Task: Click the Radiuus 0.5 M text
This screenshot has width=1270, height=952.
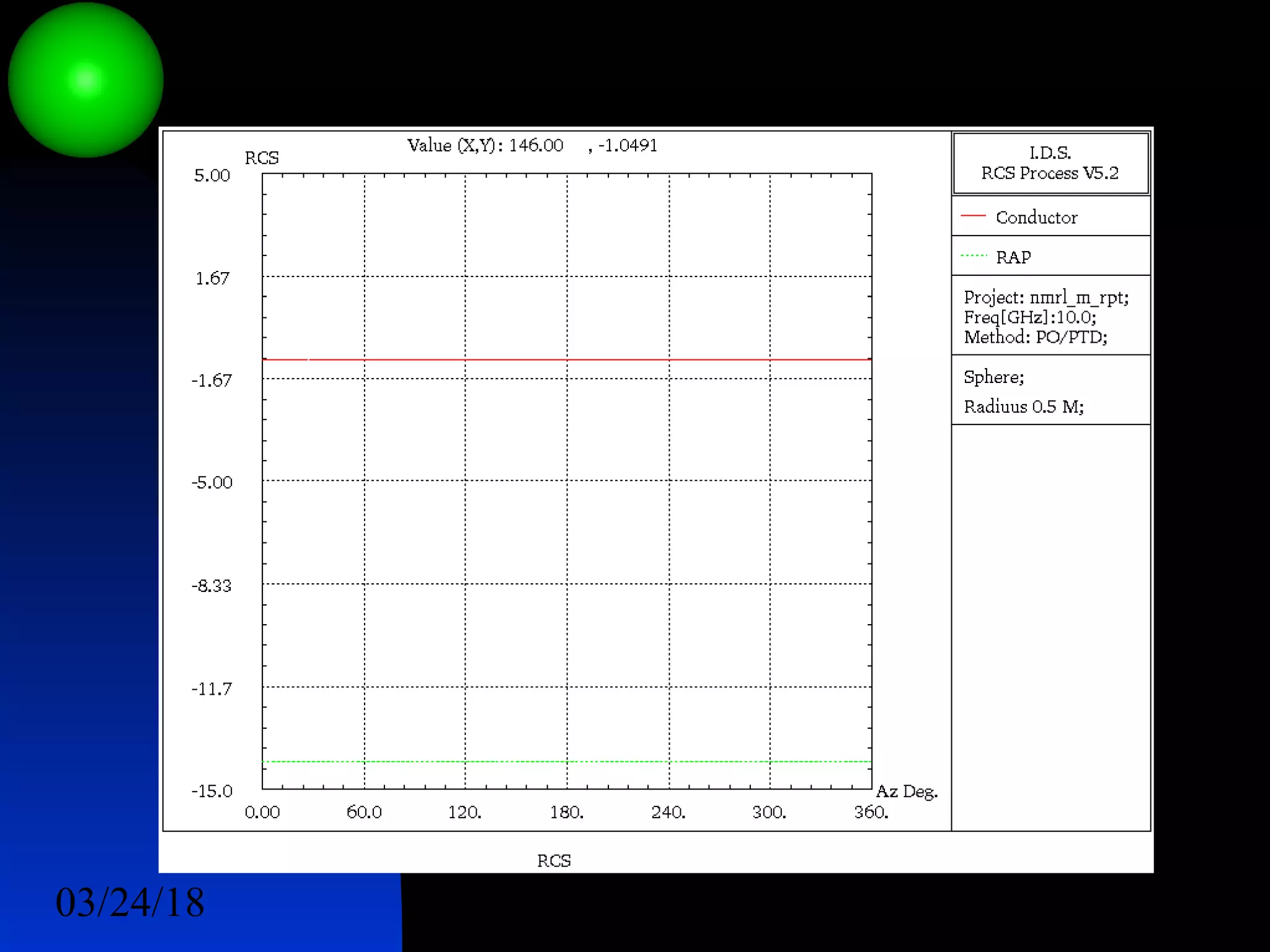Action: pos(1023,407)
